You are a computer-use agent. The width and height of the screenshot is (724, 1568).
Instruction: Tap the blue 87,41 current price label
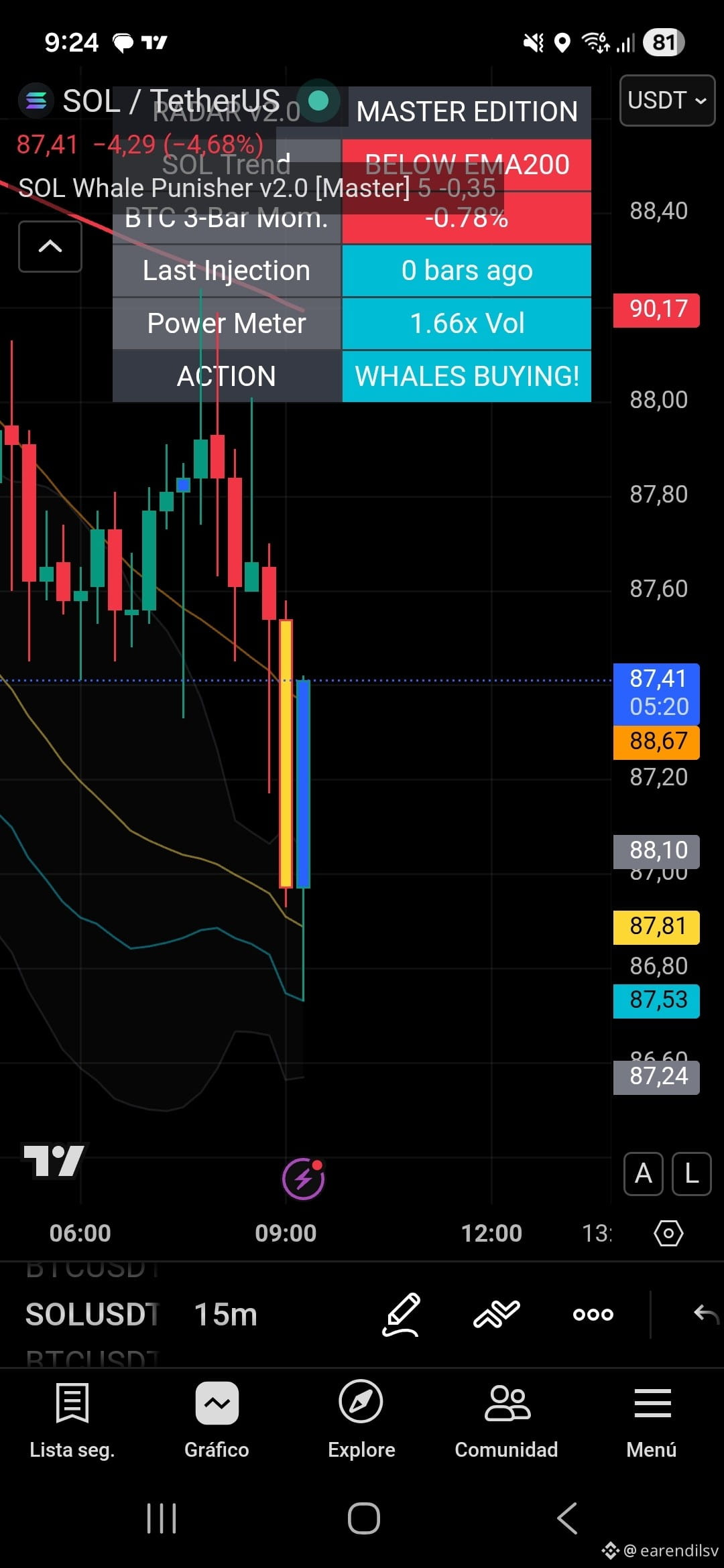656,693
